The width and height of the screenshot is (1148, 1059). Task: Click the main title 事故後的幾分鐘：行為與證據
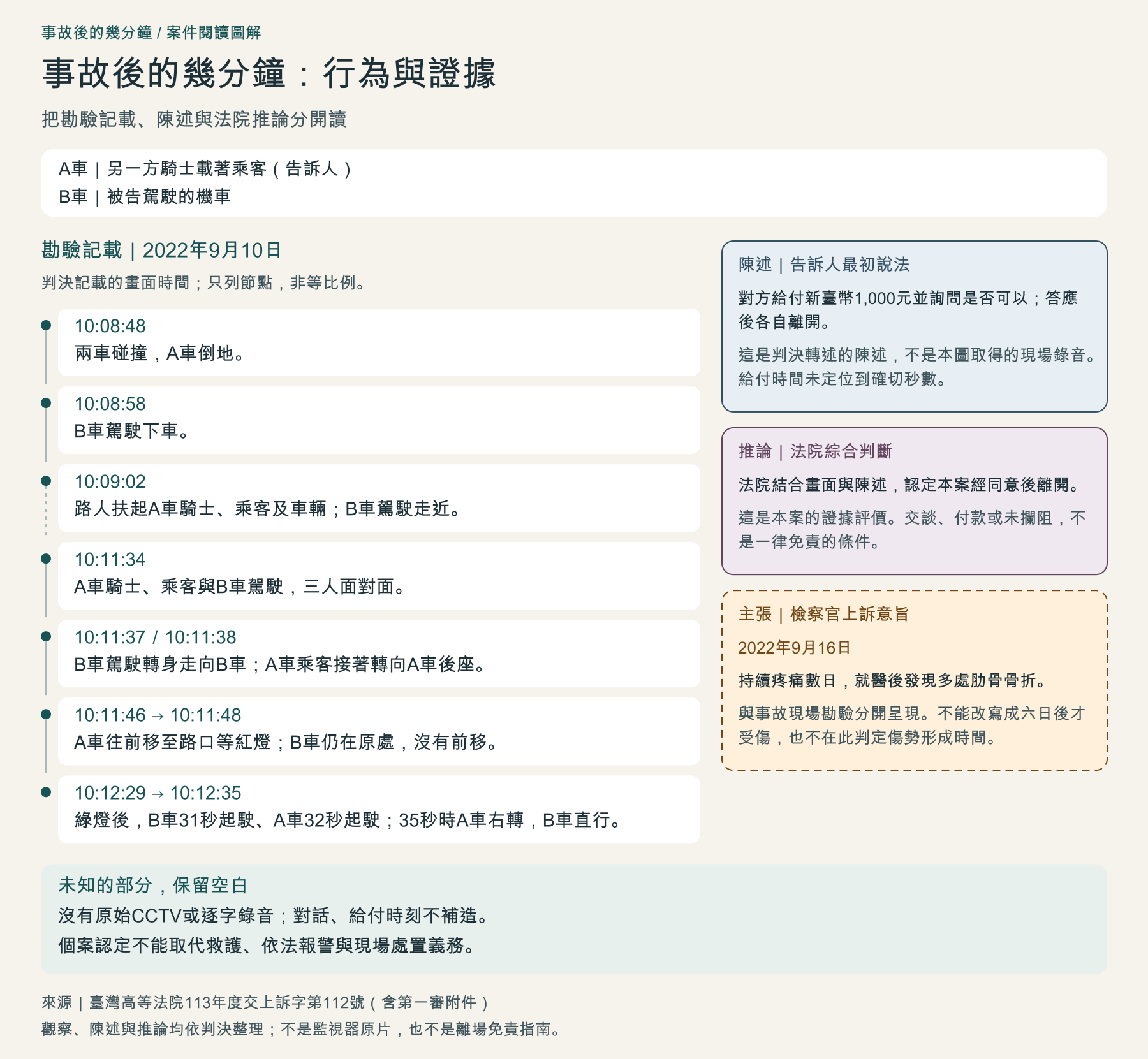pyautogui.click(x=269, y=73)
